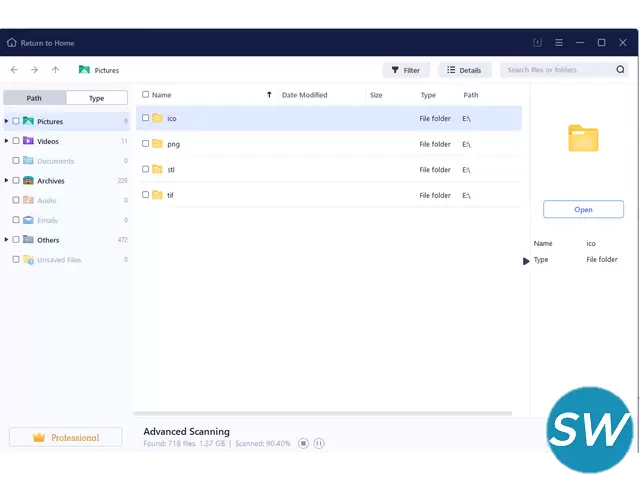Open the hamburger menu in title bar

click(558, 43)
